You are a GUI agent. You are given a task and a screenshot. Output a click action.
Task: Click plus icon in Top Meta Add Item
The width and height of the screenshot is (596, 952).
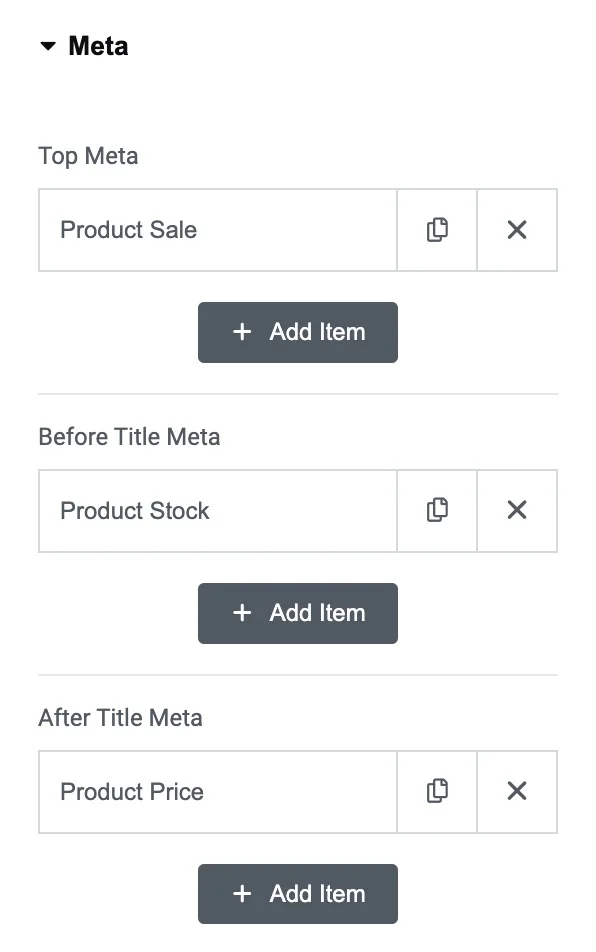click(242, 332)
